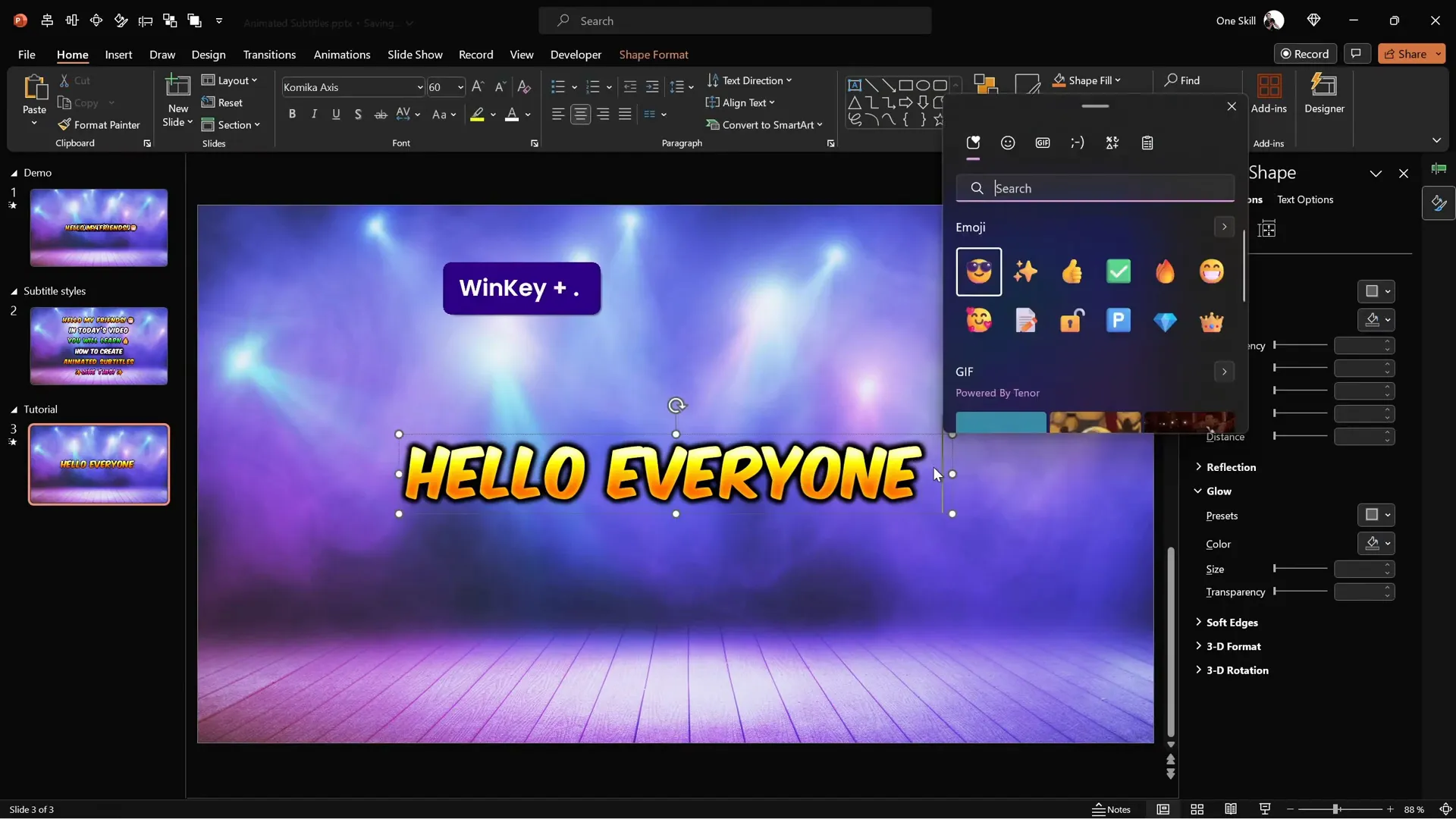Screen dimensions: 1456x819
Task: Click the Paste icon
Action: tap(34, 88)
